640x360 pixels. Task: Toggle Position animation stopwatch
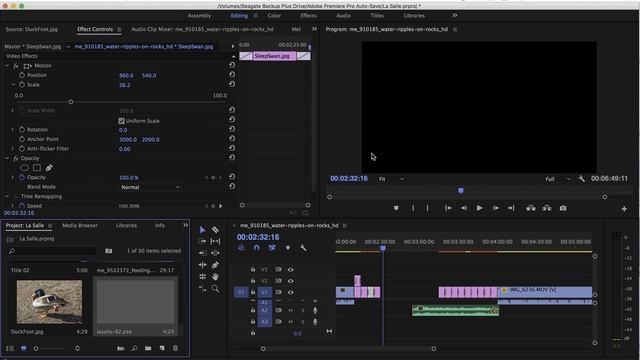(22, 75)
